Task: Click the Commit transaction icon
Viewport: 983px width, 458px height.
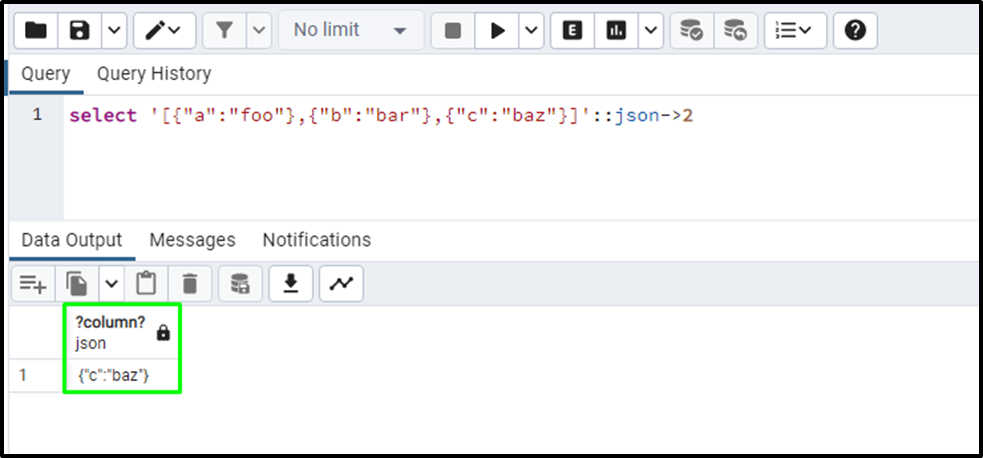Action: pyautogui.click(x=691, y=31)
